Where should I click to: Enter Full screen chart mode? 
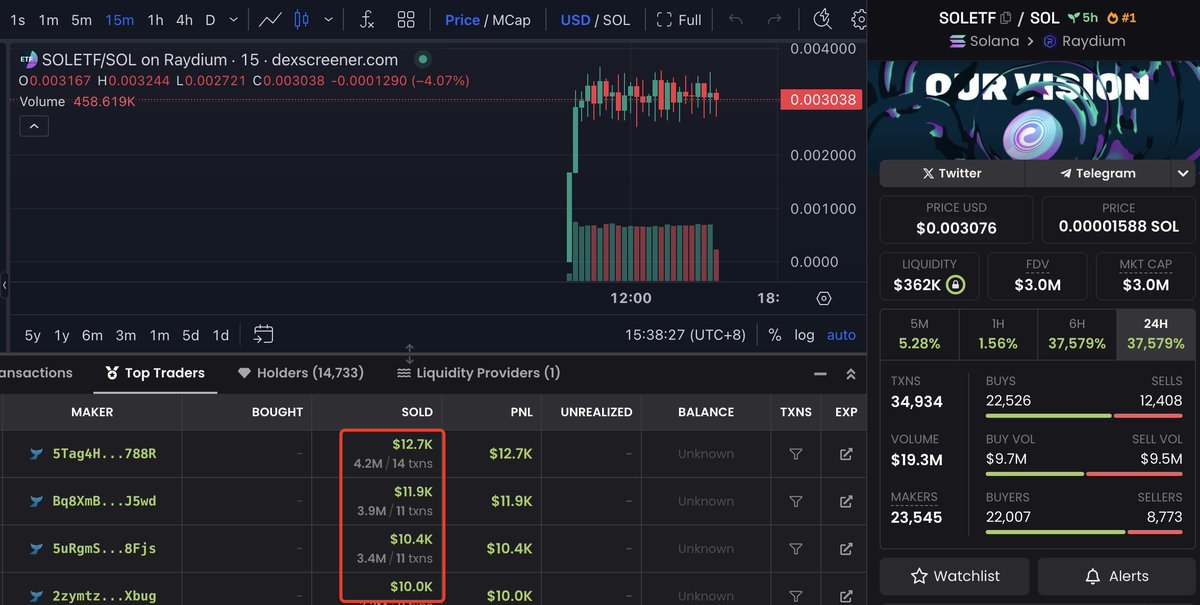(x=679, y=20)
